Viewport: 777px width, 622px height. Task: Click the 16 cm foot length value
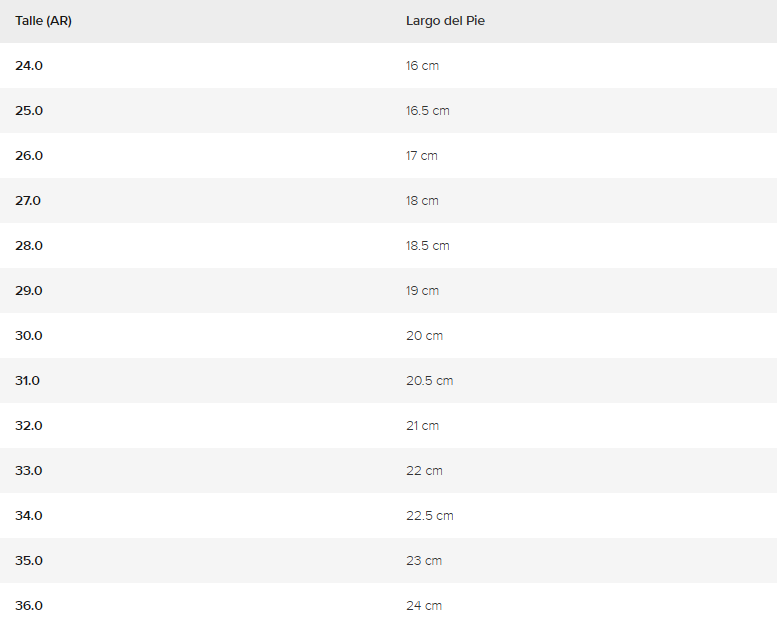(422, 66)
